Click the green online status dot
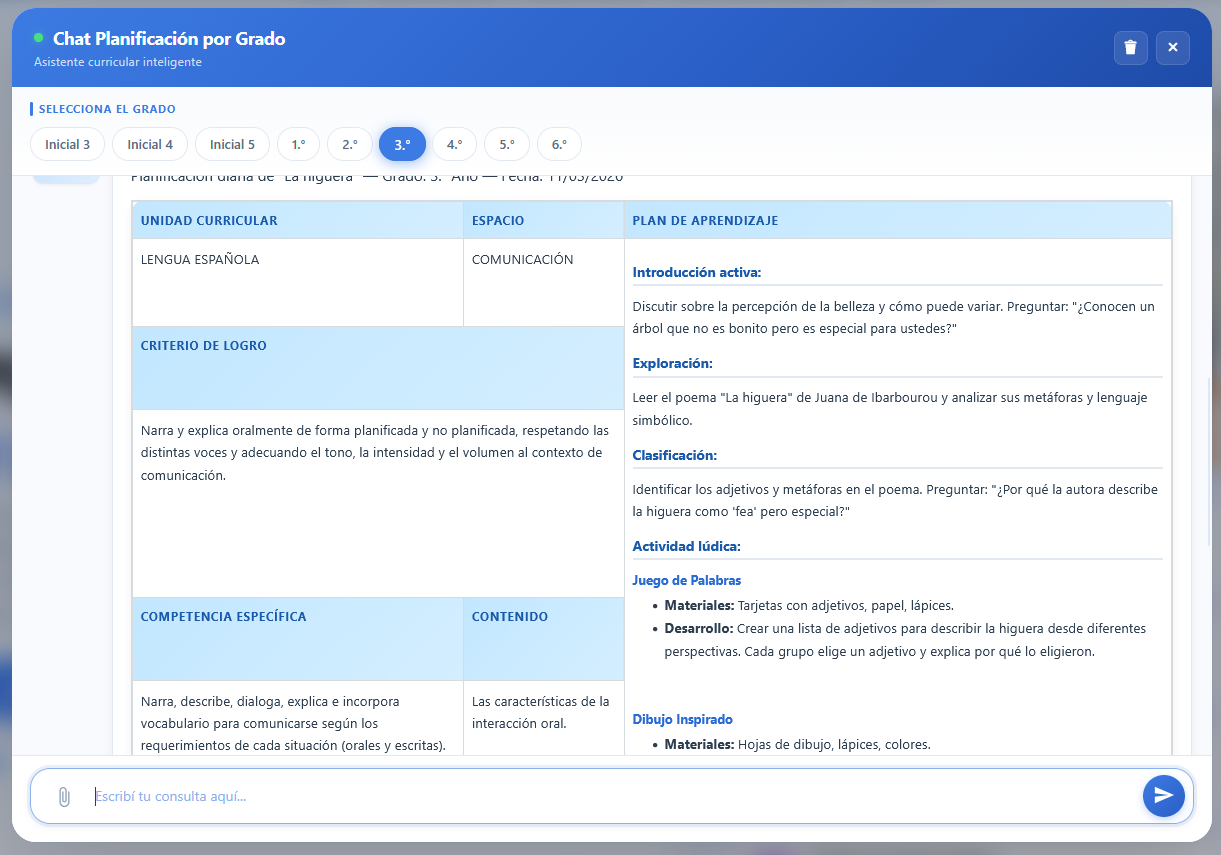Viewport: 1221px width, 855px height. (39, 38)
